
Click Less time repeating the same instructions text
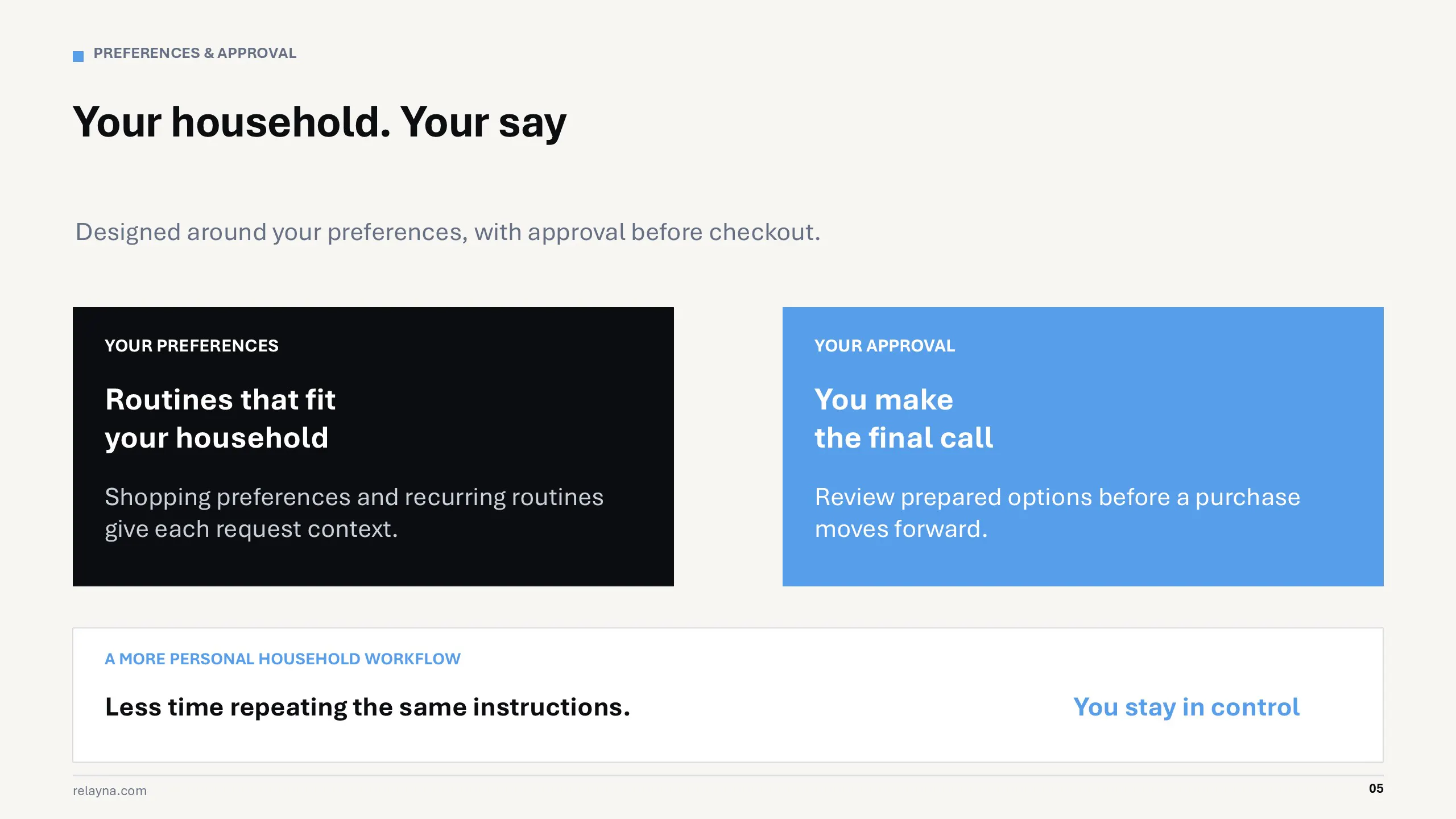(367, 707)
